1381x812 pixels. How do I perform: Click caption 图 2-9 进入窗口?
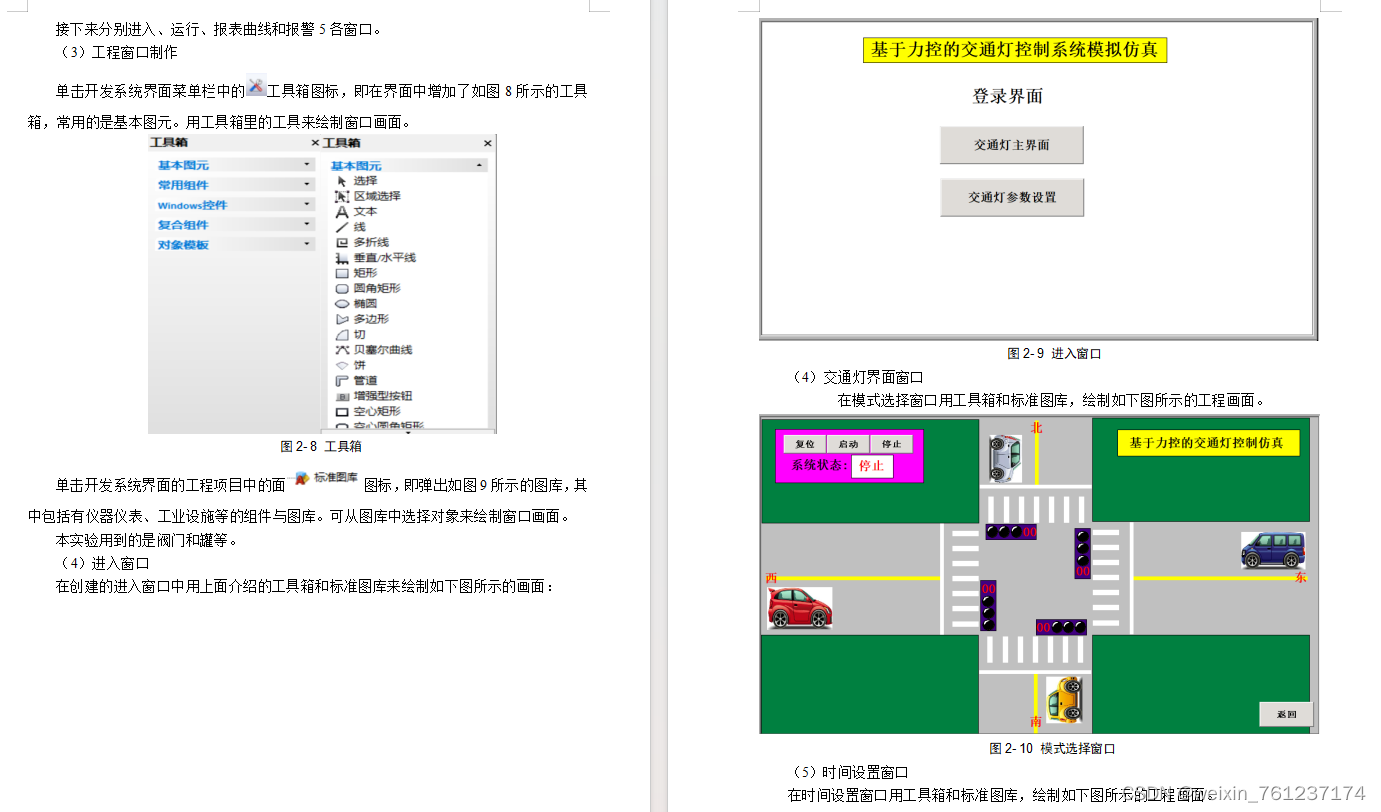click(x=1054, y=353)
